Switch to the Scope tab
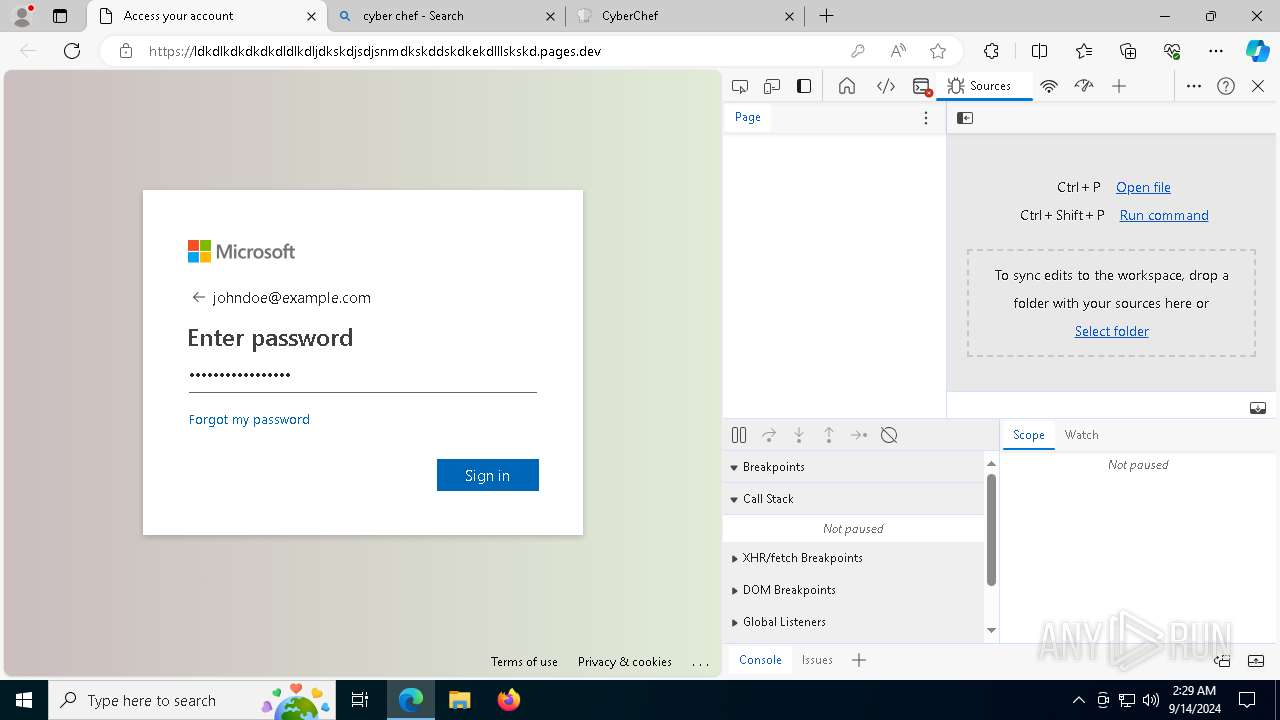The height and width of the screenshot is (720, 1280). pos(1028,435)
